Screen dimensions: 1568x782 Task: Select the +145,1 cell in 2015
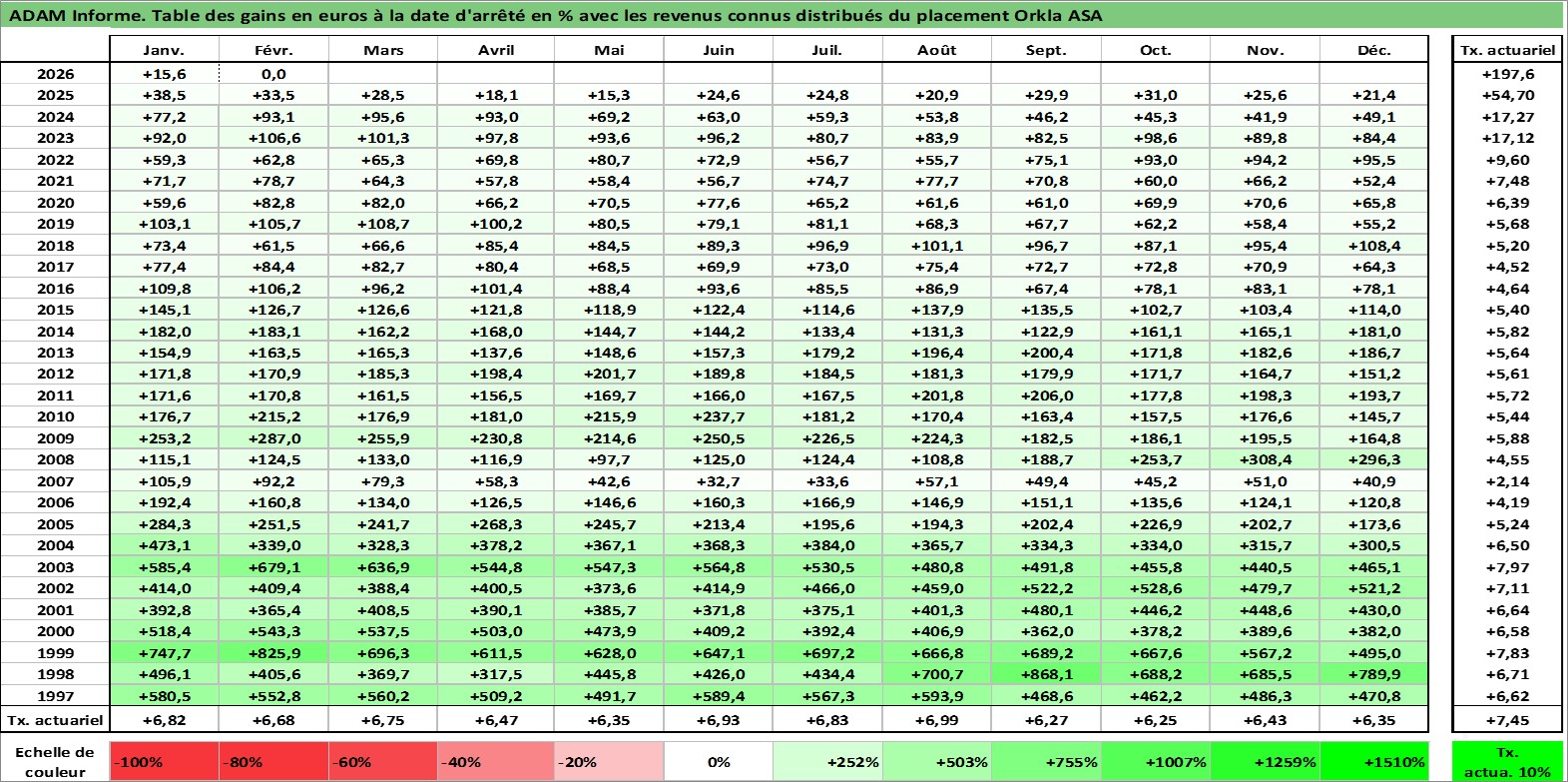coord(164,310)
